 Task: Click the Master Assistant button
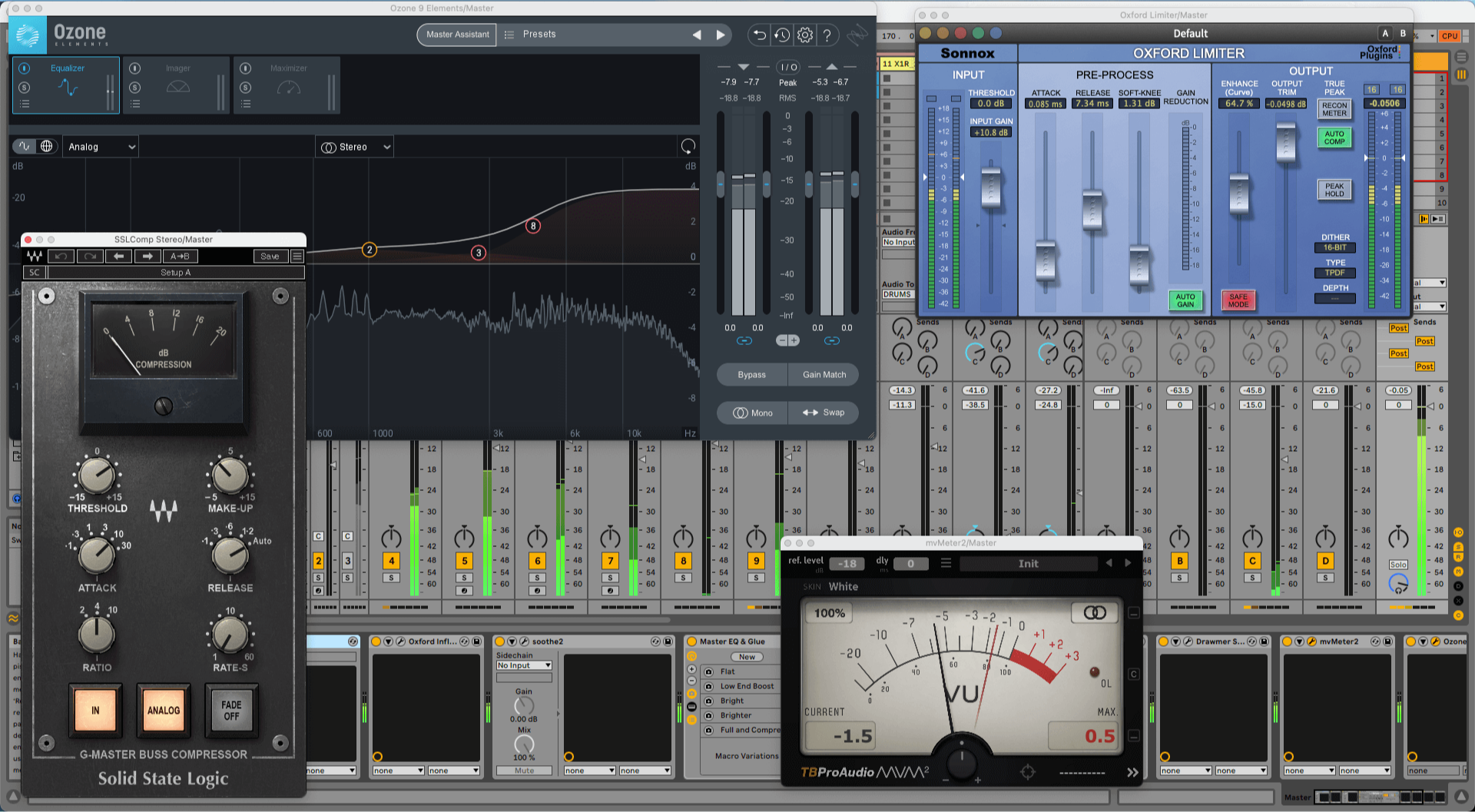point(457,35)
